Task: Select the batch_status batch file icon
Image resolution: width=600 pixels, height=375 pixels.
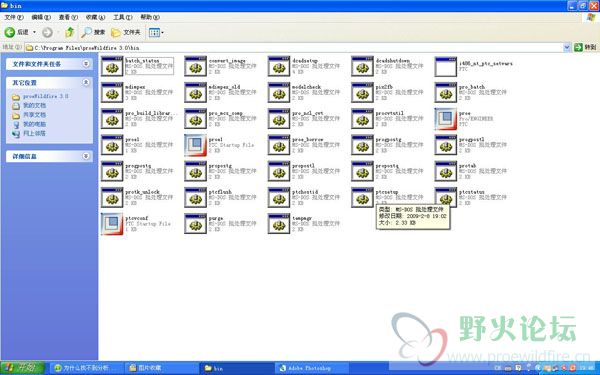Action: [x=112, y=66]
